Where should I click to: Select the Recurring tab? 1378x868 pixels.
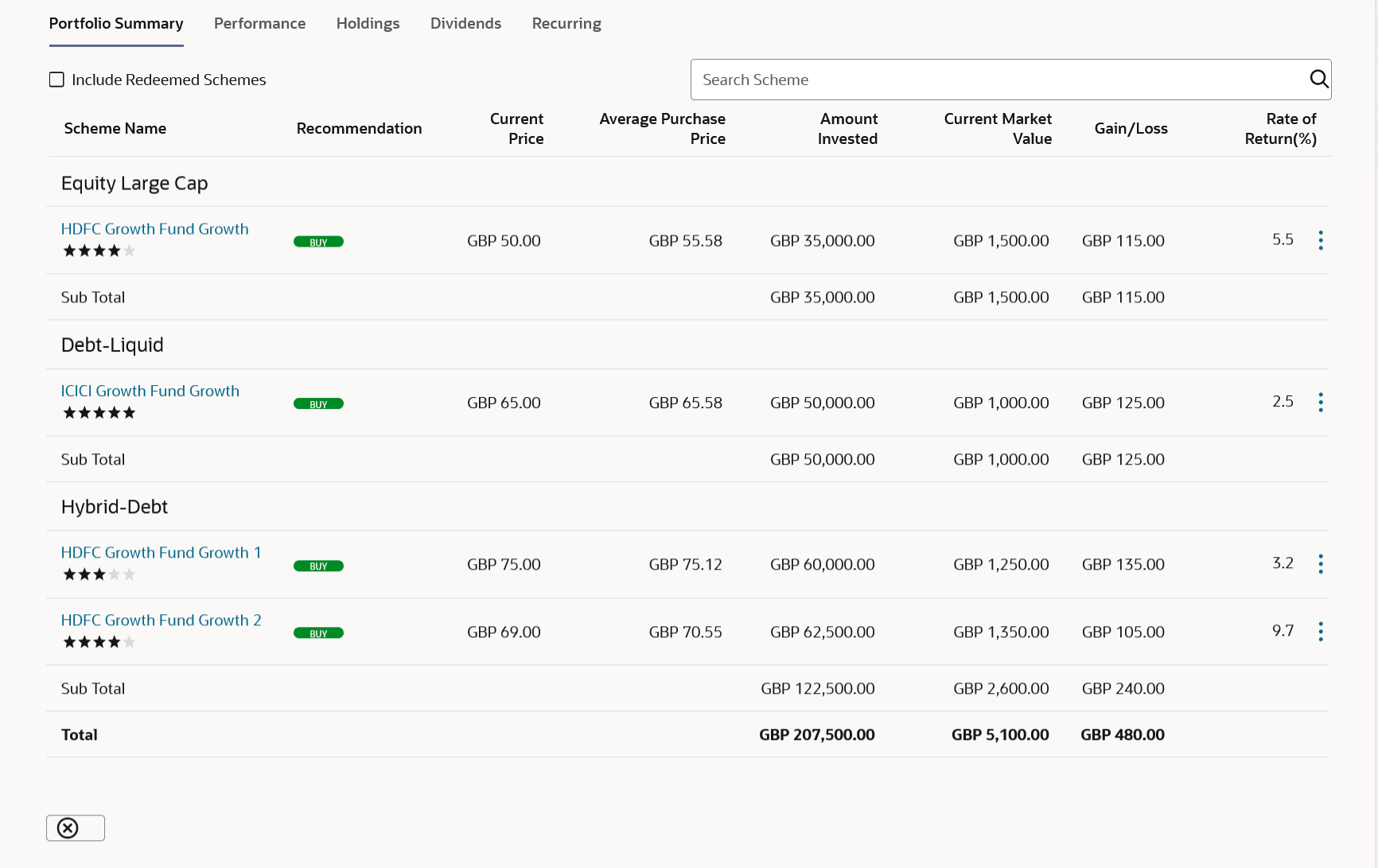[566, 24]
